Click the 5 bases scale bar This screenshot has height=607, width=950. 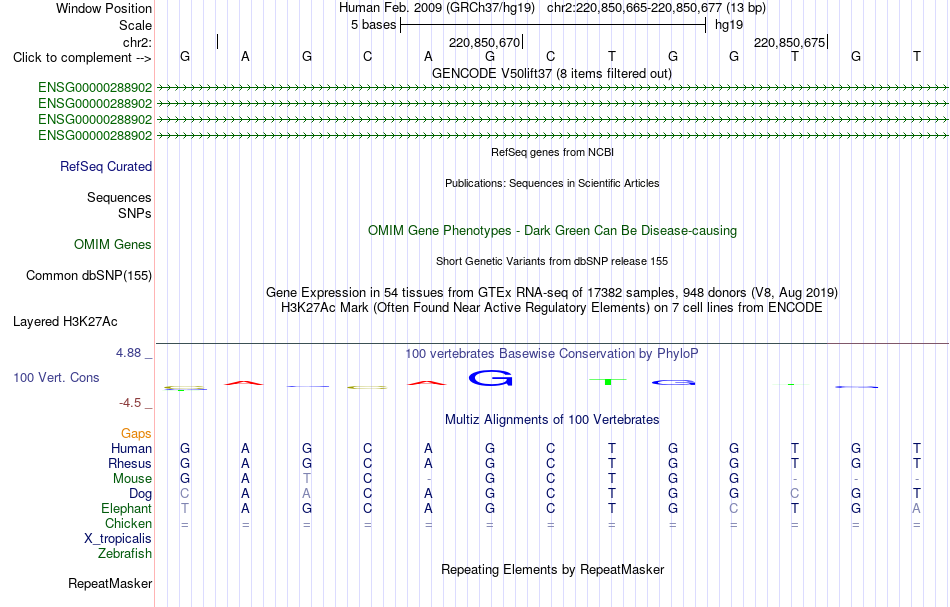[x=553, y=25]
